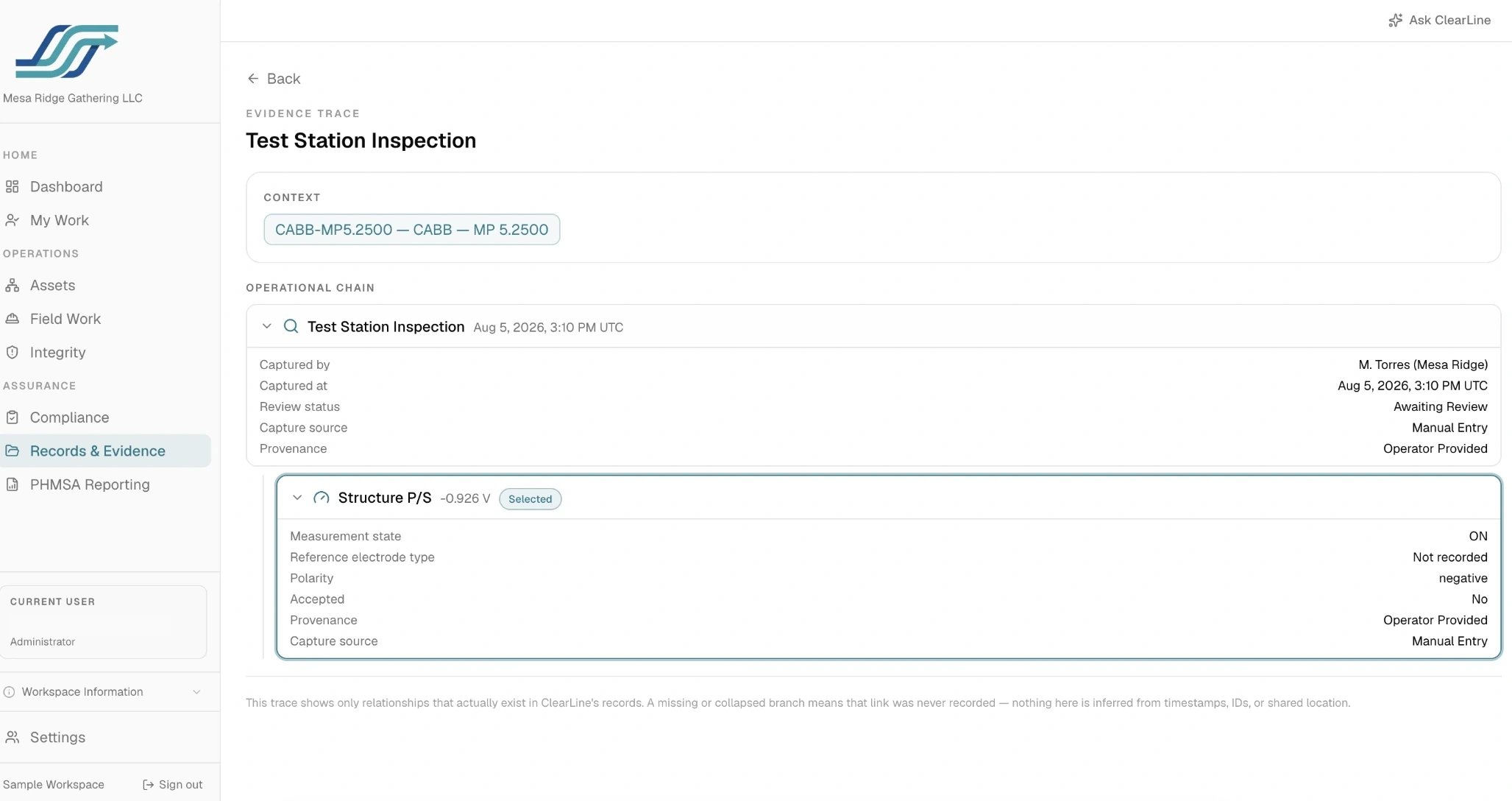Viewport: 1512px width, 801px height.
Task: Go Back to the previous page
Action: pyautogui.click(x=274, y=79)
